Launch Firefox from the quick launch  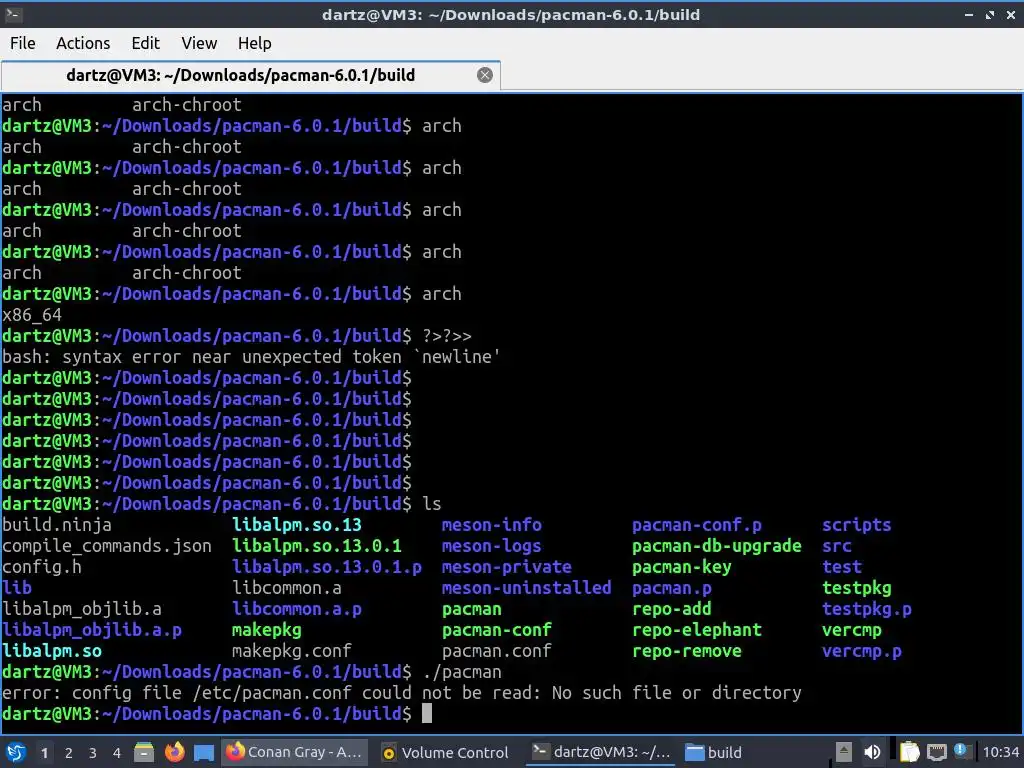pyautogui.click(x=174, y=753)
